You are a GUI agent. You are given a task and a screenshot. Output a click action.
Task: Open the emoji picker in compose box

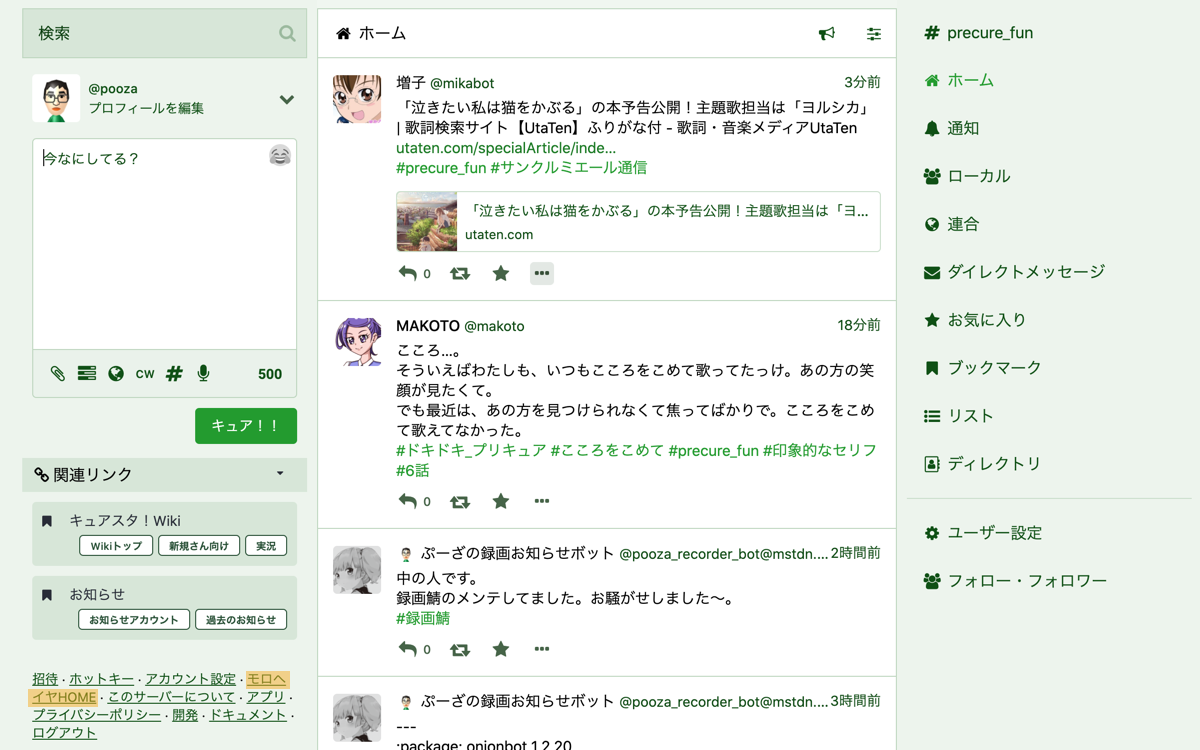tap(279, 156)
